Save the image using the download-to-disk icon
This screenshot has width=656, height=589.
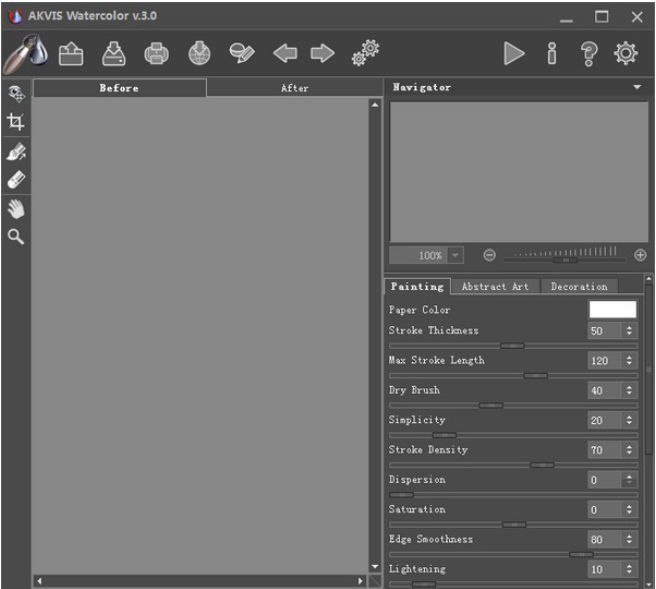(x=114, y=54)
